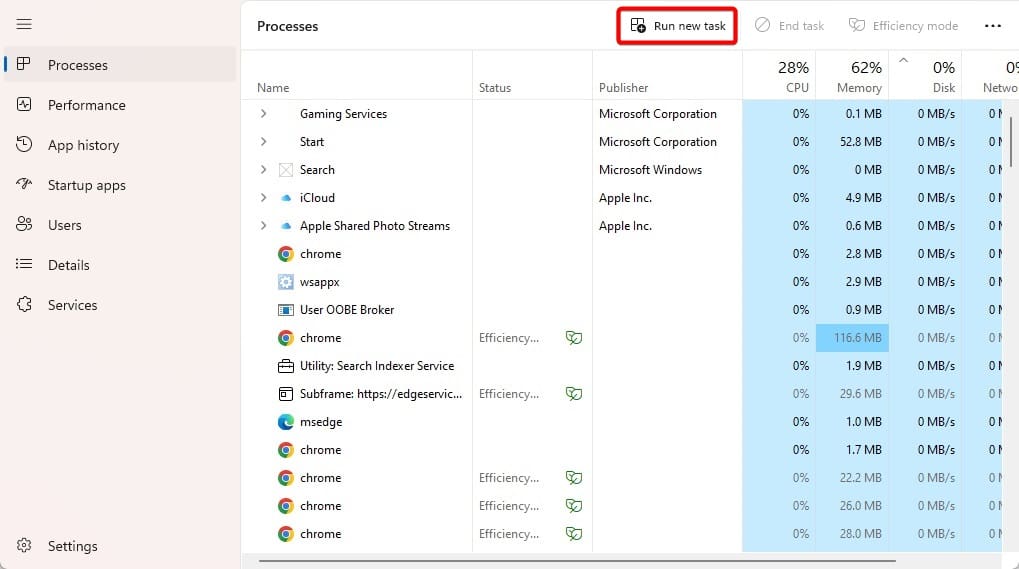
Task: Expand Apple Shared Photo Streams group
Action: (264, 226)
